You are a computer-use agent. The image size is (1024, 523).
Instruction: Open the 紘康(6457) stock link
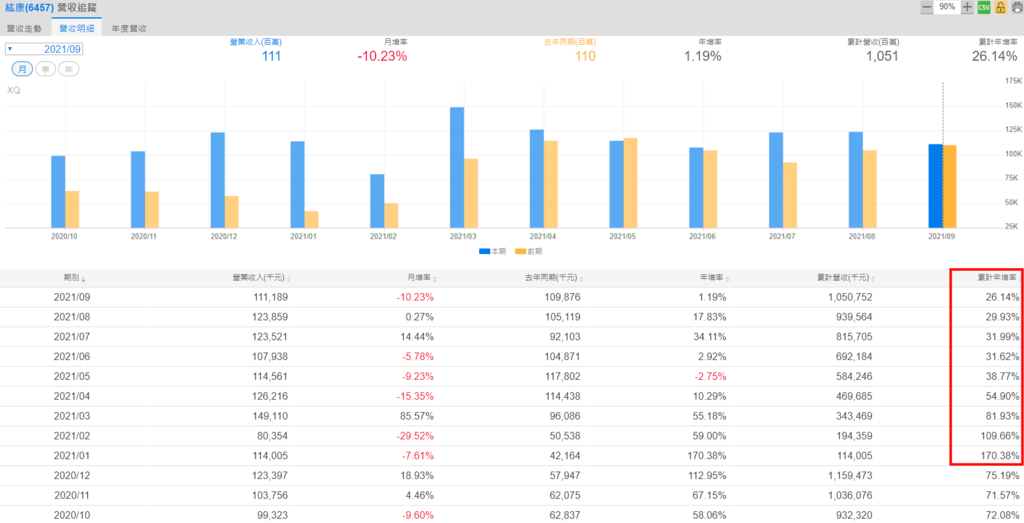[x=28, y=8]
